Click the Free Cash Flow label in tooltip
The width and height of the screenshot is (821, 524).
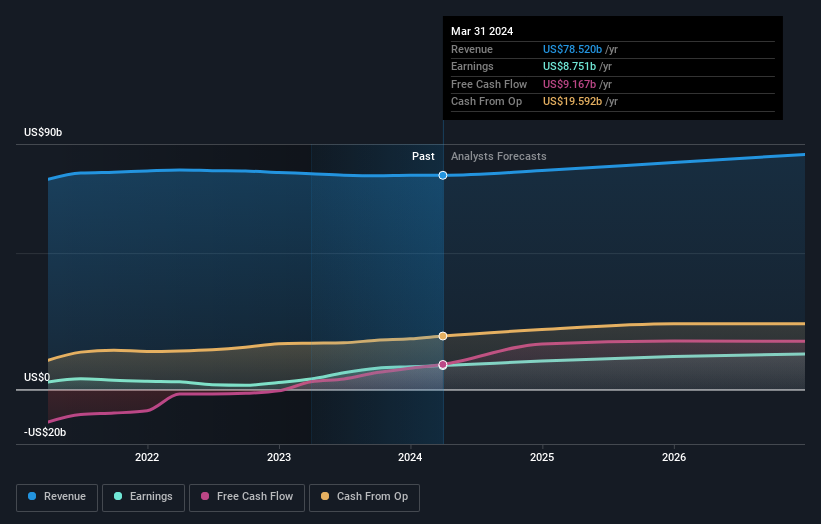point(489,84)
